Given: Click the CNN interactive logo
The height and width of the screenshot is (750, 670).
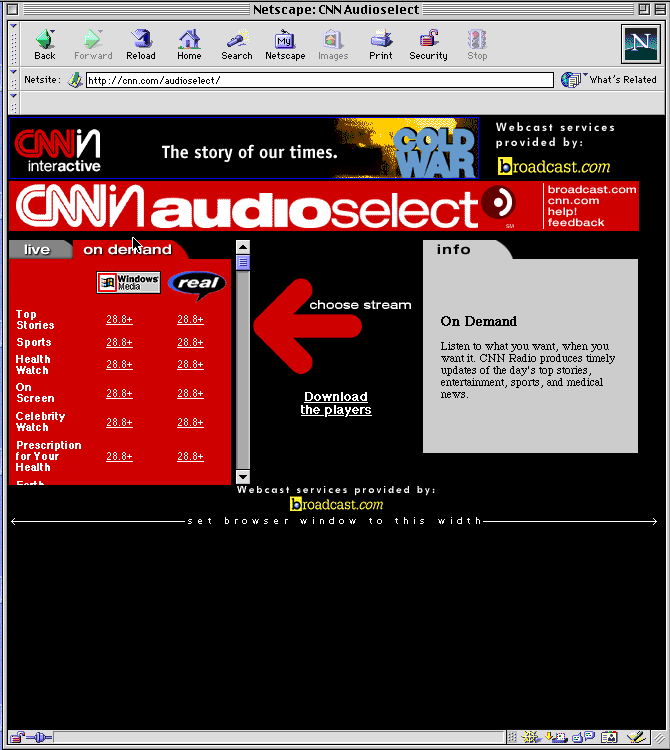Looking at the screenshot, I should pos(57,150).
